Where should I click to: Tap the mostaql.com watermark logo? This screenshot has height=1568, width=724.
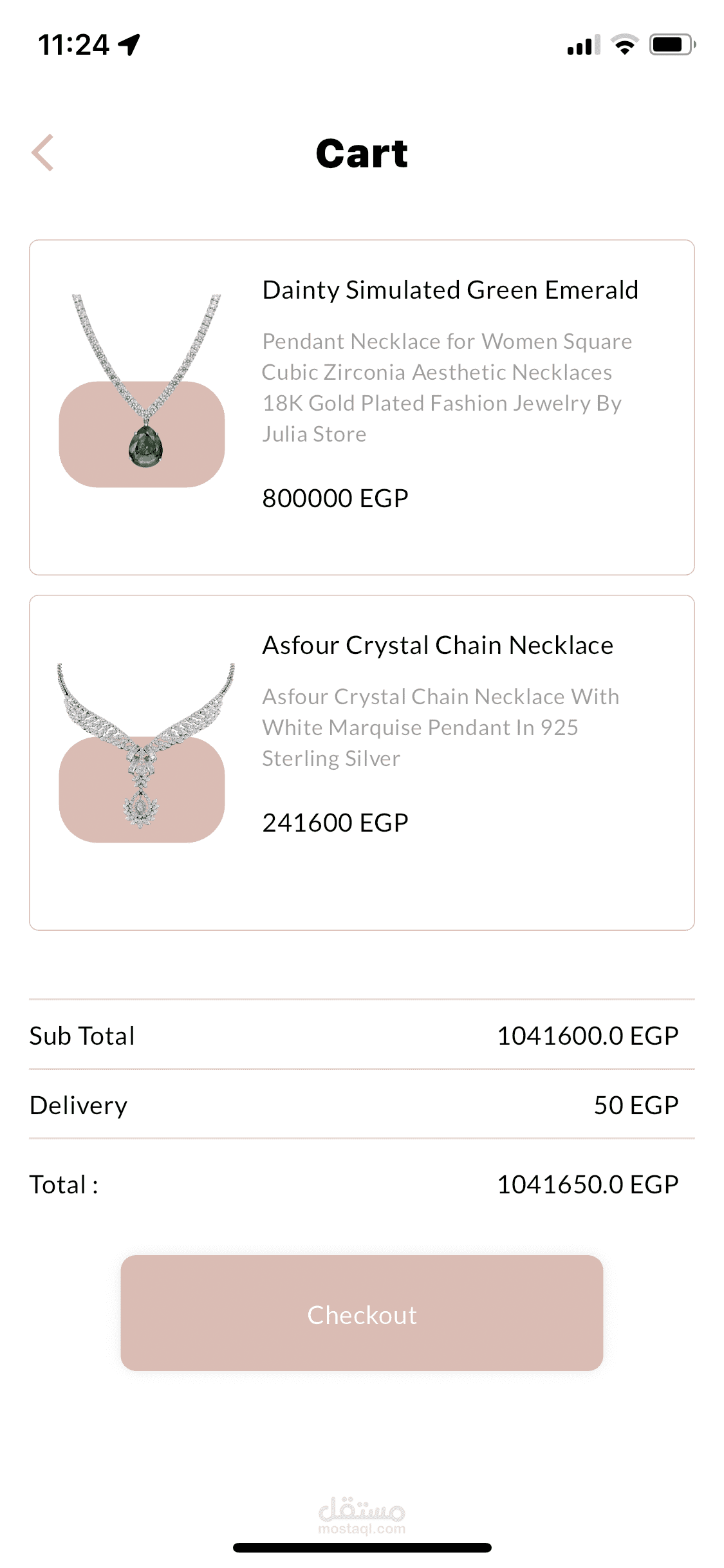(362, 1517)
